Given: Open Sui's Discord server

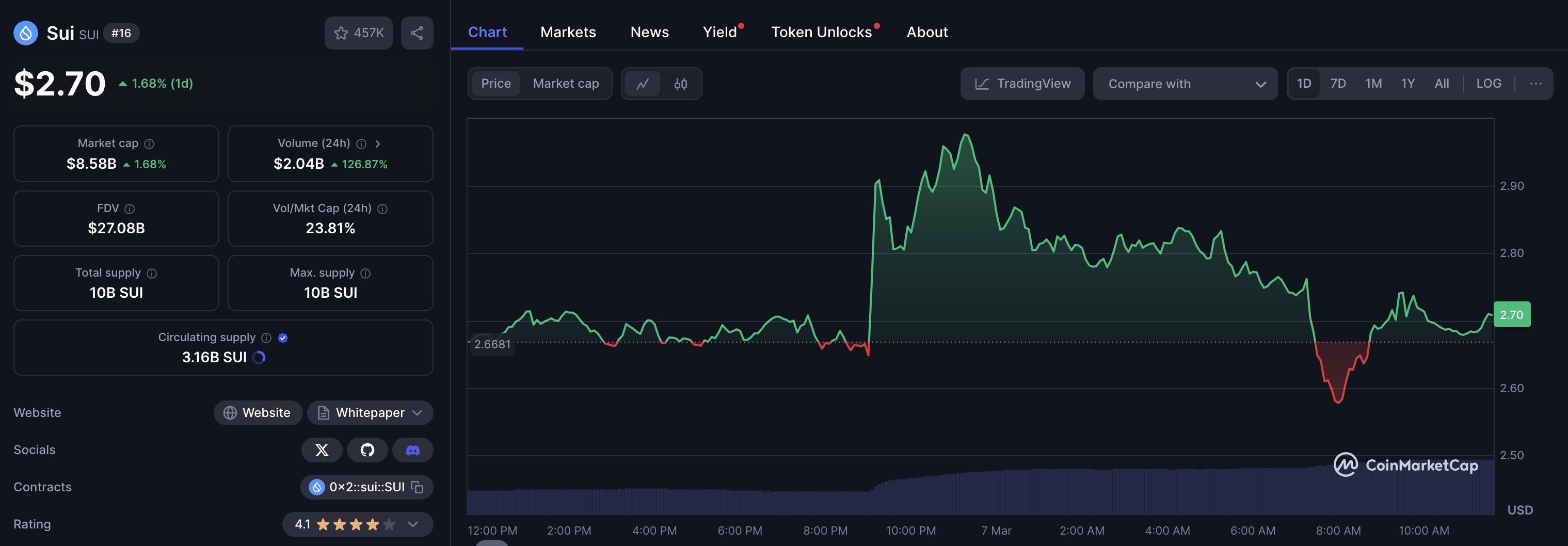Looking at the screenshot, I should 413,450.
